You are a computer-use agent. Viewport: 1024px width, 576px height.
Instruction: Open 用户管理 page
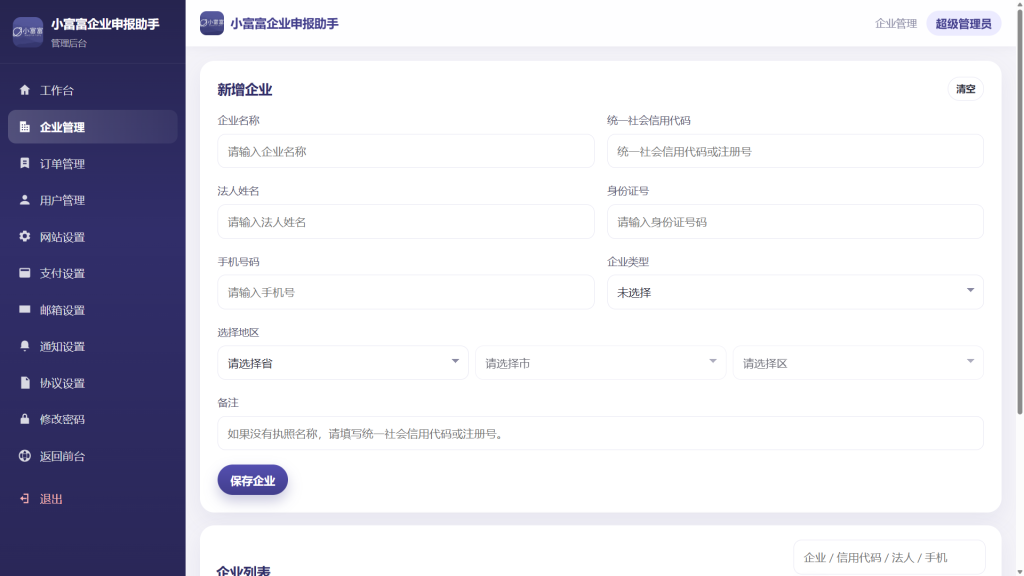[93, 200]
